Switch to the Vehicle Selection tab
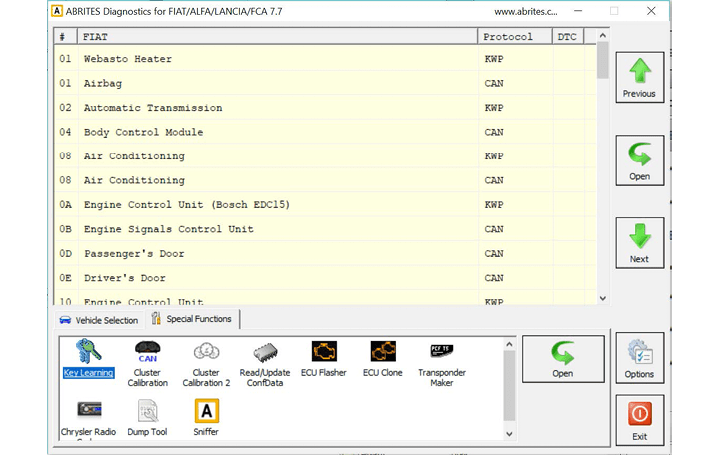The width and height of the screenshot is (719, 455). click(x=98, y=320)
